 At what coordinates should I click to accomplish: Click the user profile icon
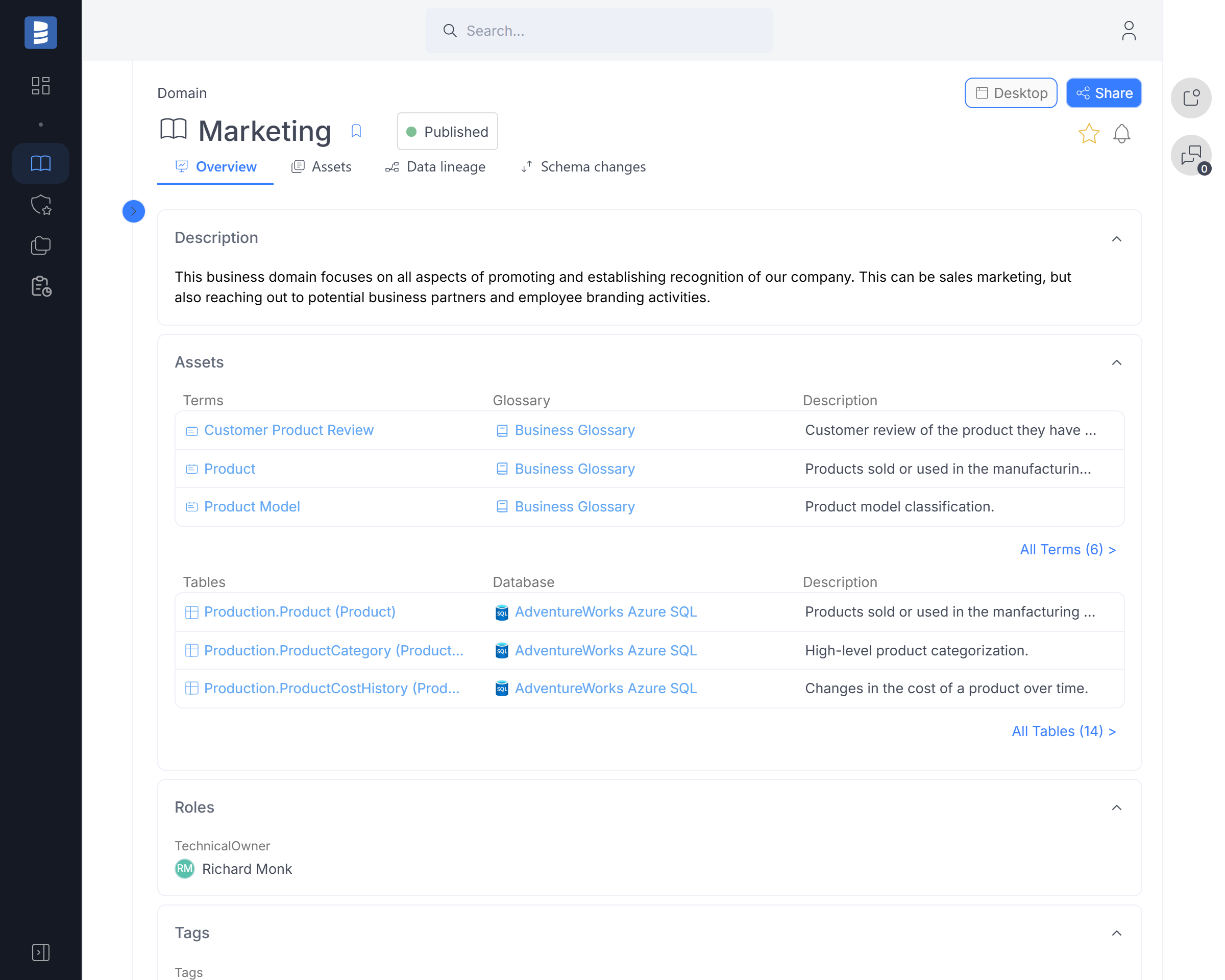tap(1129, 31)
